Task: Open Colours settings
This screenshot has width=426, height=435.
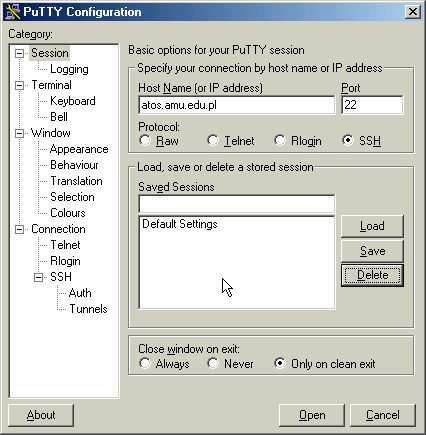Action: click(68, 213)
